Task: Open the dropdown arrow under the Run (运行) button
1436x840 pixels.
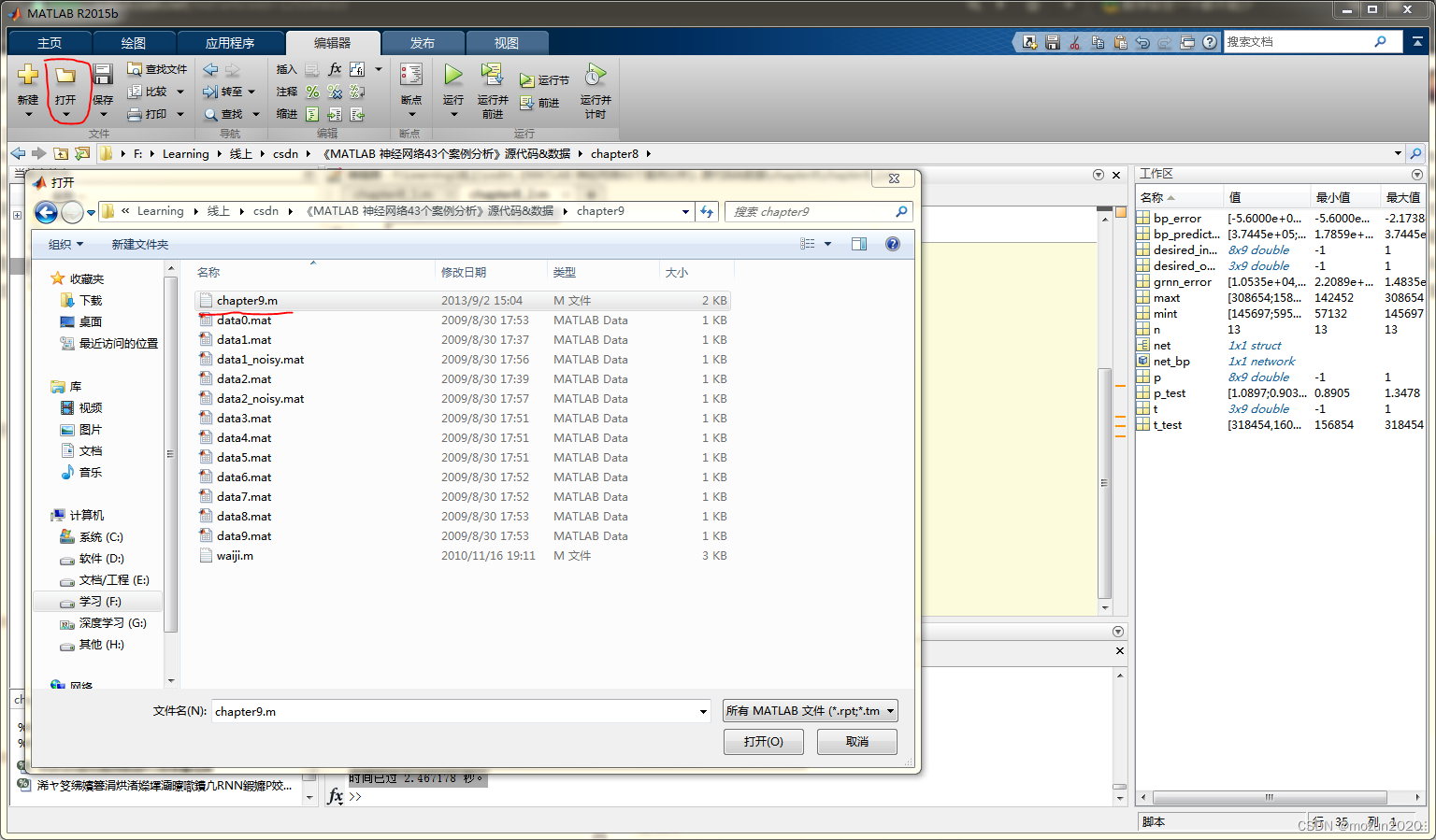Action: pos(453,114)
